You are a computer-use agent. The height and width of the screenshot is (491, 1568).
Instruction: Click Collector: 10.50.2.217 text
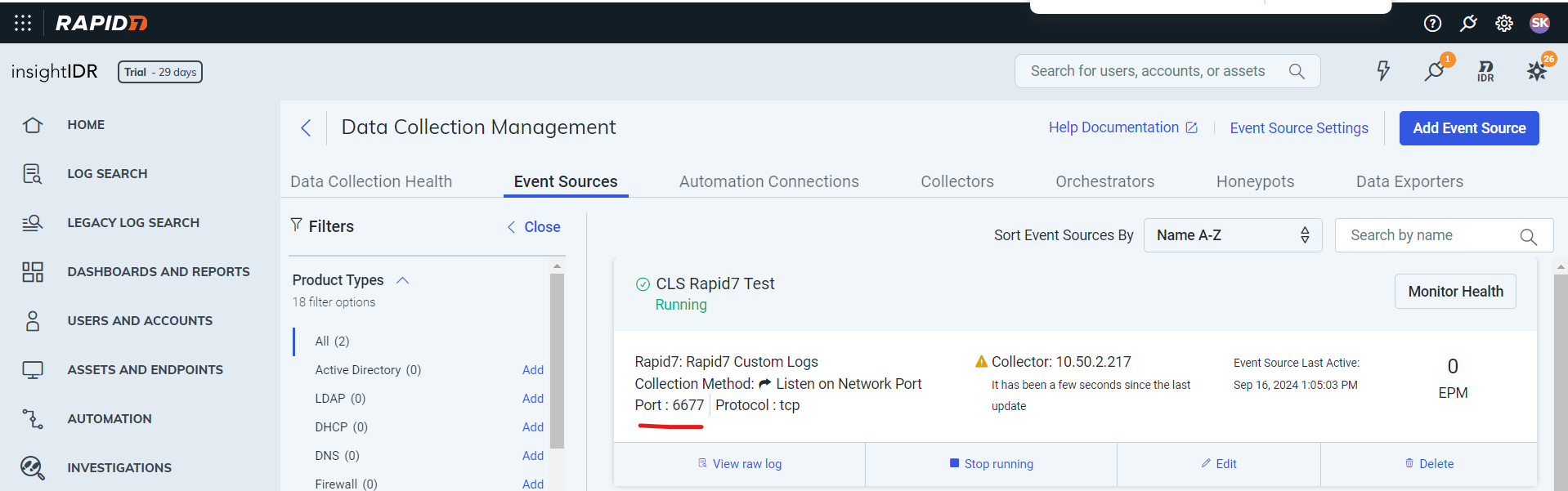pyautogui.click(x=1061, y=361)
